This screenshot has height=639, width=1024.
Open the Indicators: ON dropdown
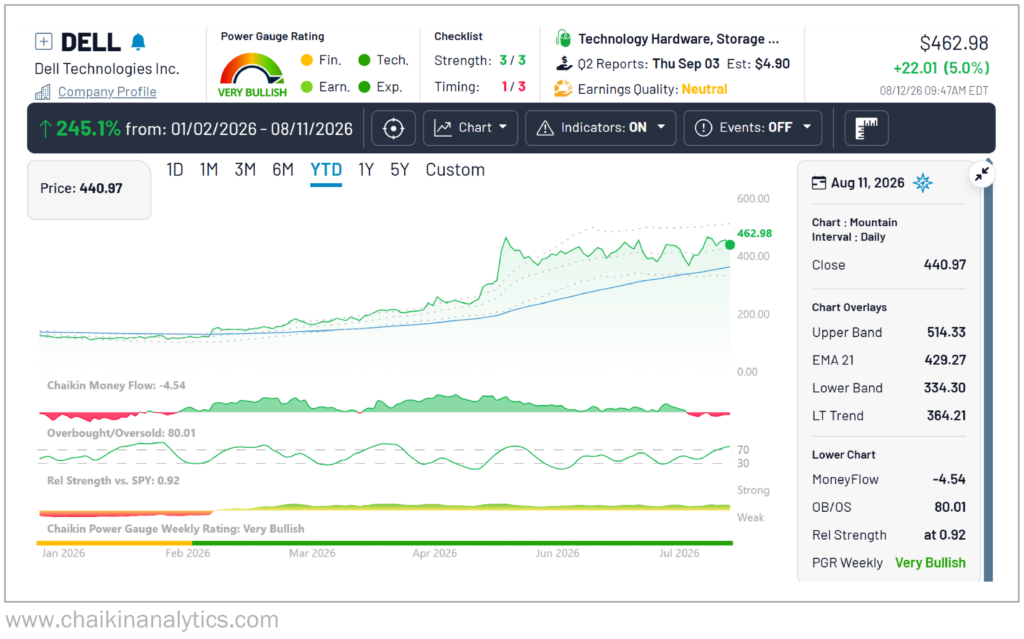pos(600,128)
